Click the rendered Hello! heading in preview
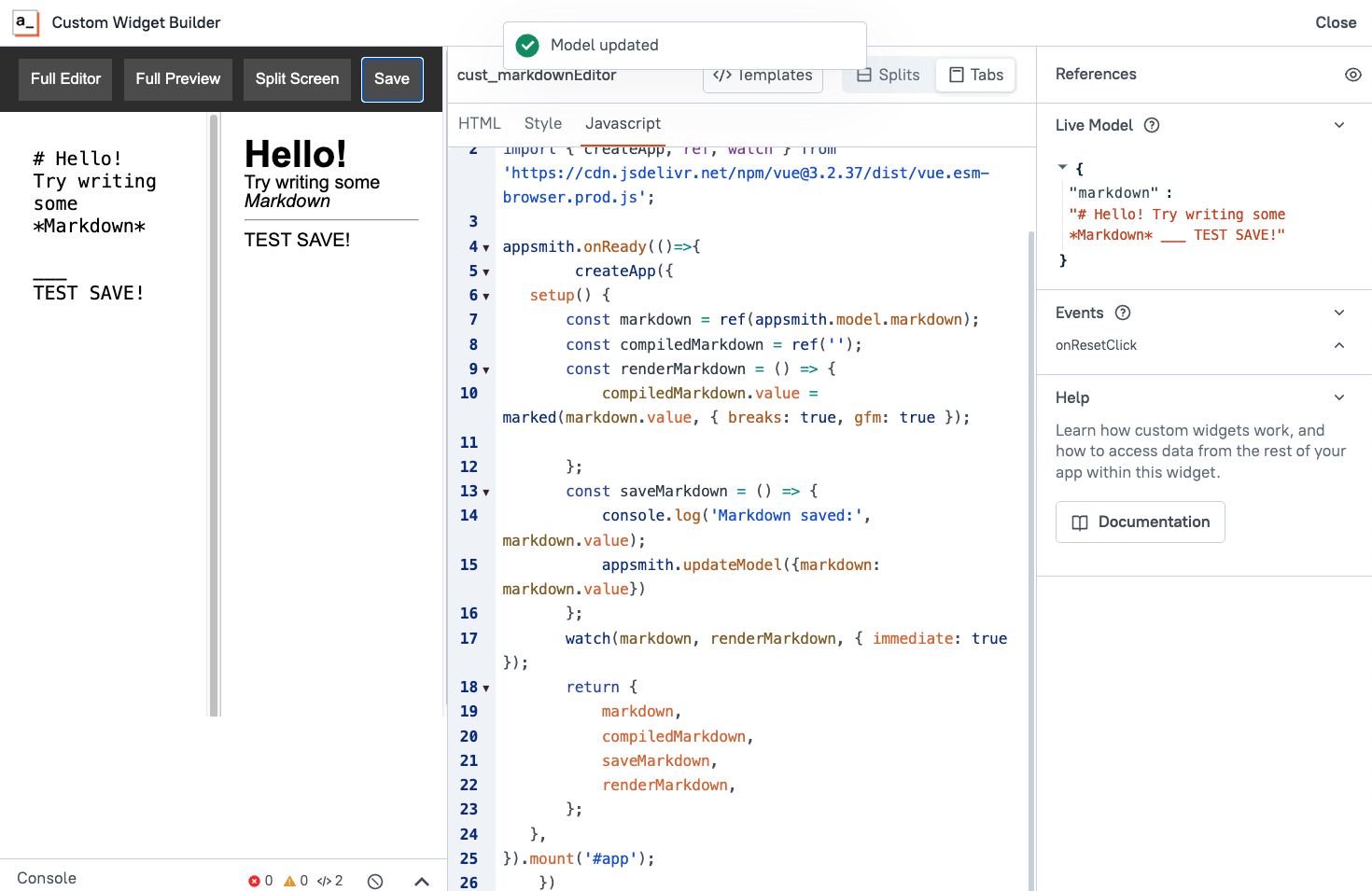1372x891 pixels. tap(296, 154)
